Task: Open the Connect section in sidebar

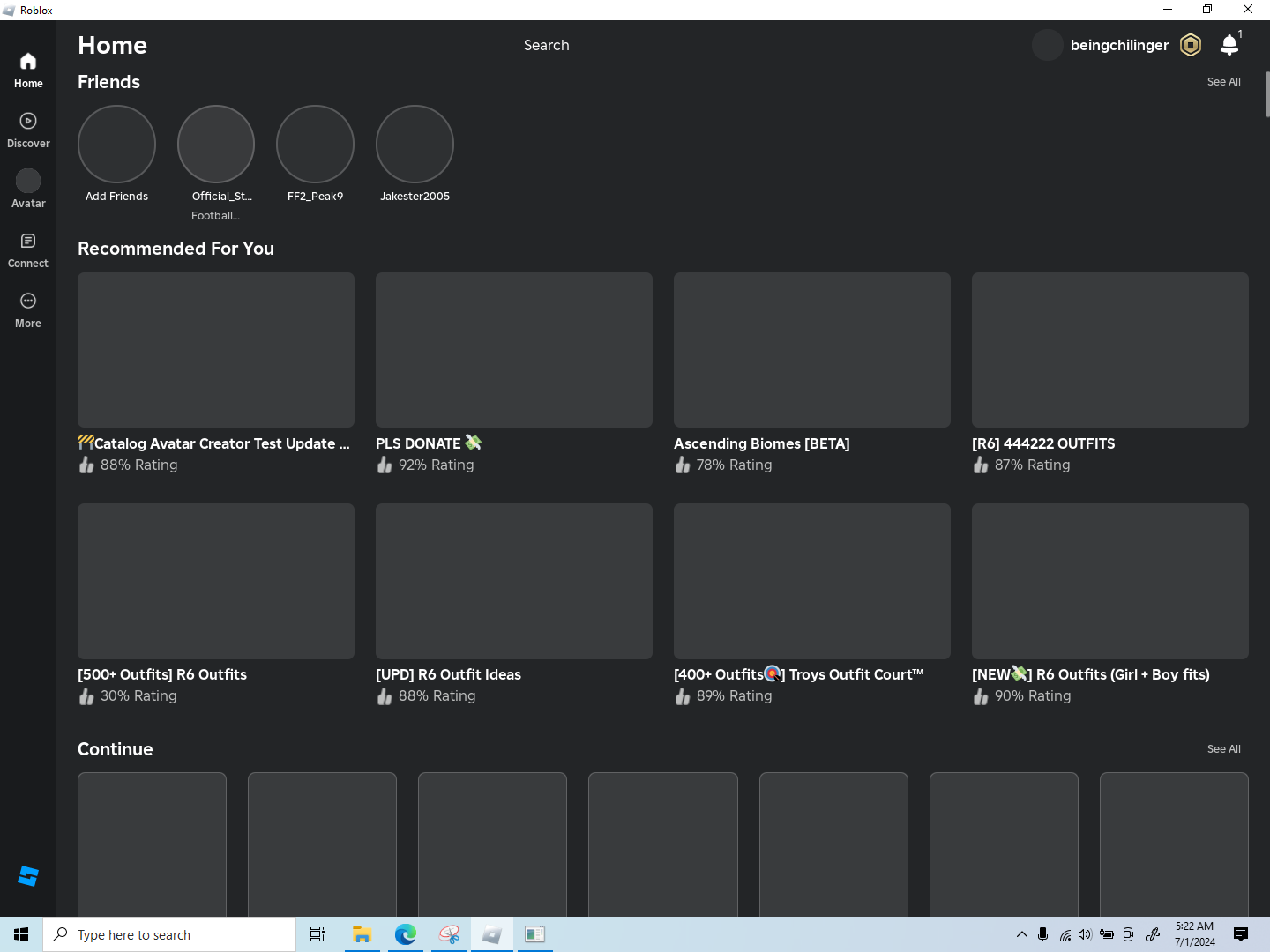Action: pos(28,250)
